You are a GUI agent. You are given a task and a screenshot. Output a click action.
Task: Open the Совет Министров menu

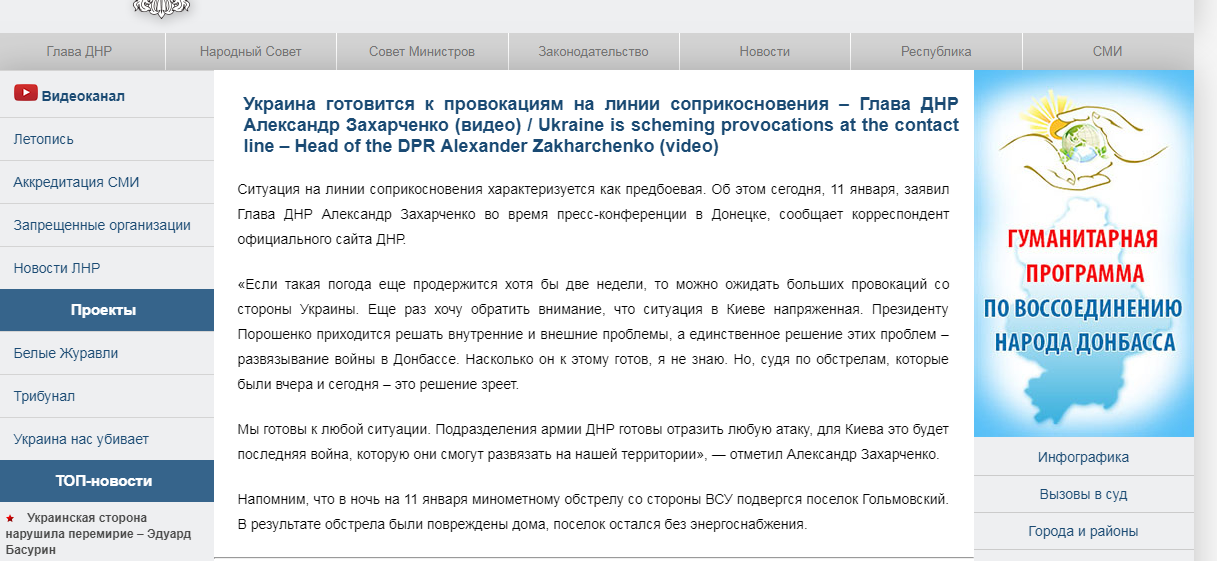(421, 52)
